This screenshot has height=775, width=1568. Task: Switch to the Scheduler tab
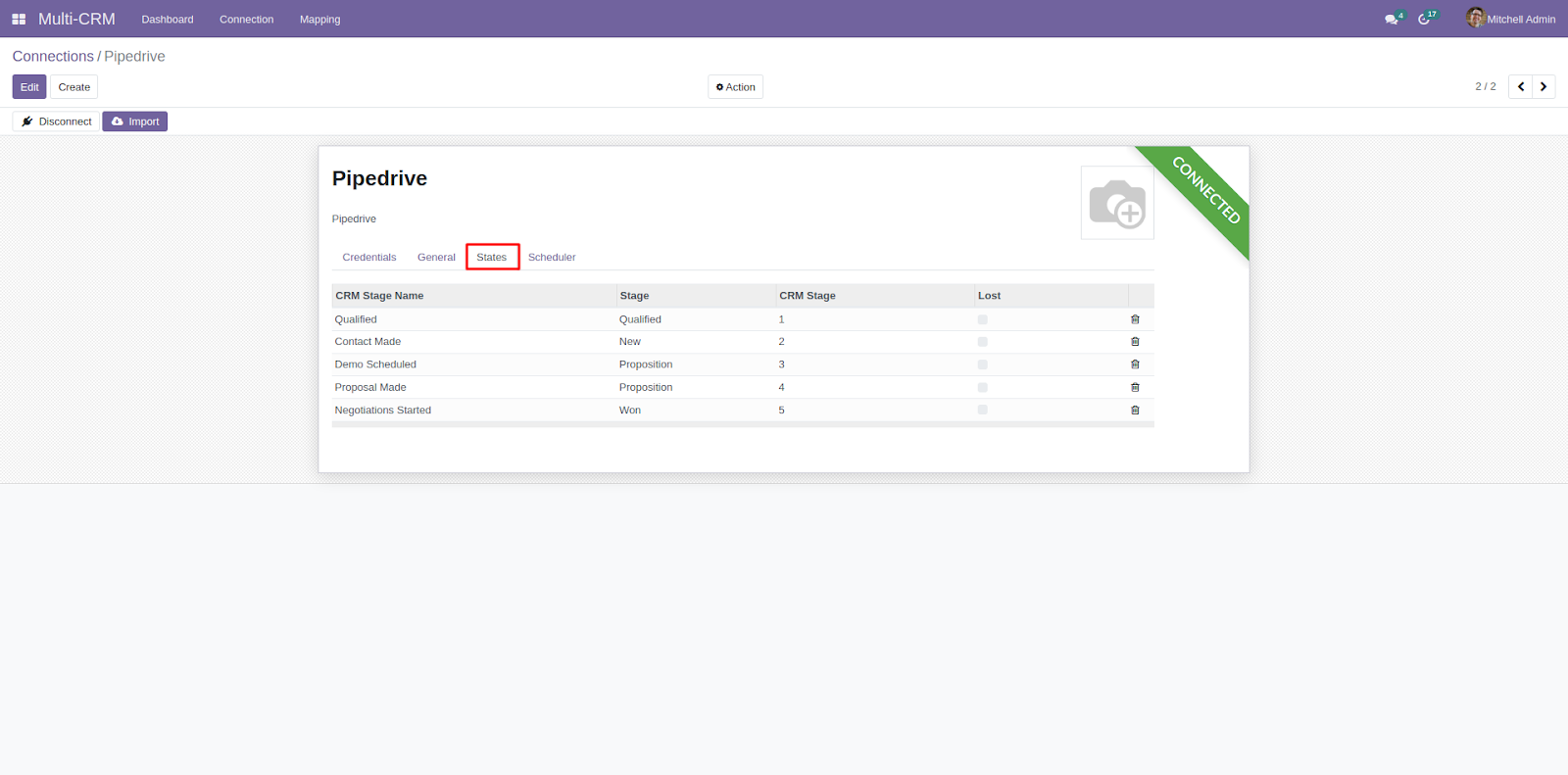tap(552, 258)
